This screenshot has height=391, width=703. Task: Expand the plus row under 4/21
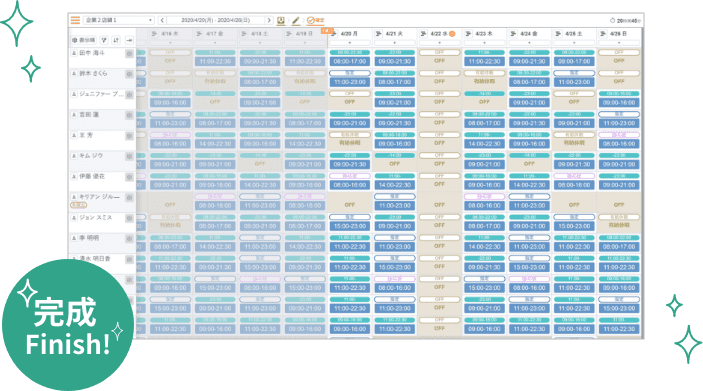[x=395, y=43]
